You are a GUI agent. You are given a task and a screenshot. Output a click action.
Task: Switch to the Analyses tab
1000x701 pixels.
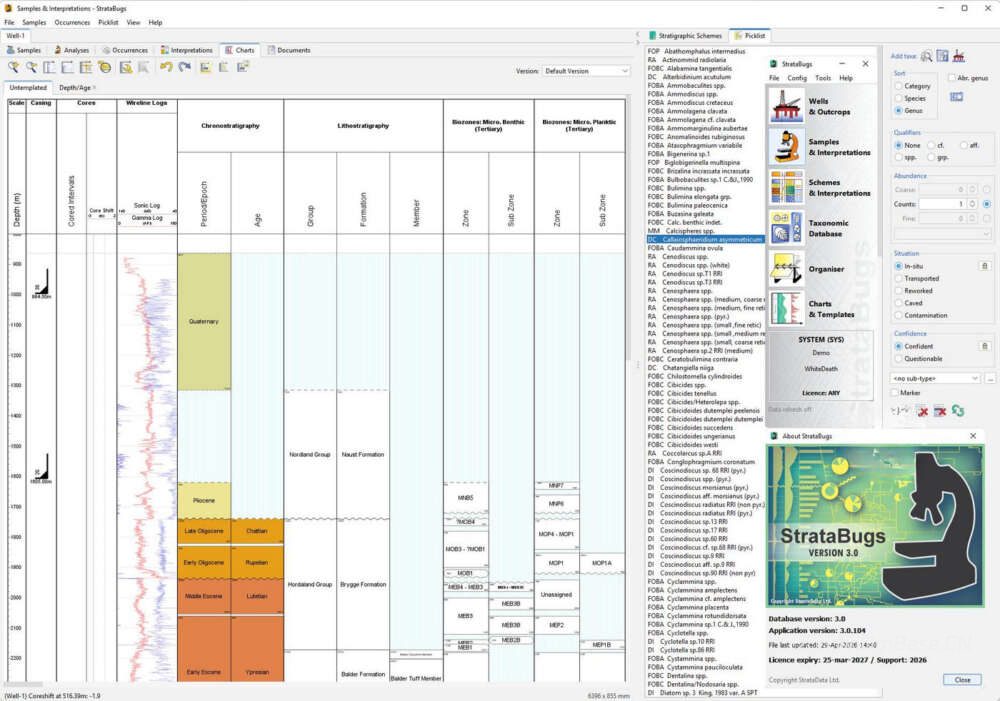(x=71, y=50)
